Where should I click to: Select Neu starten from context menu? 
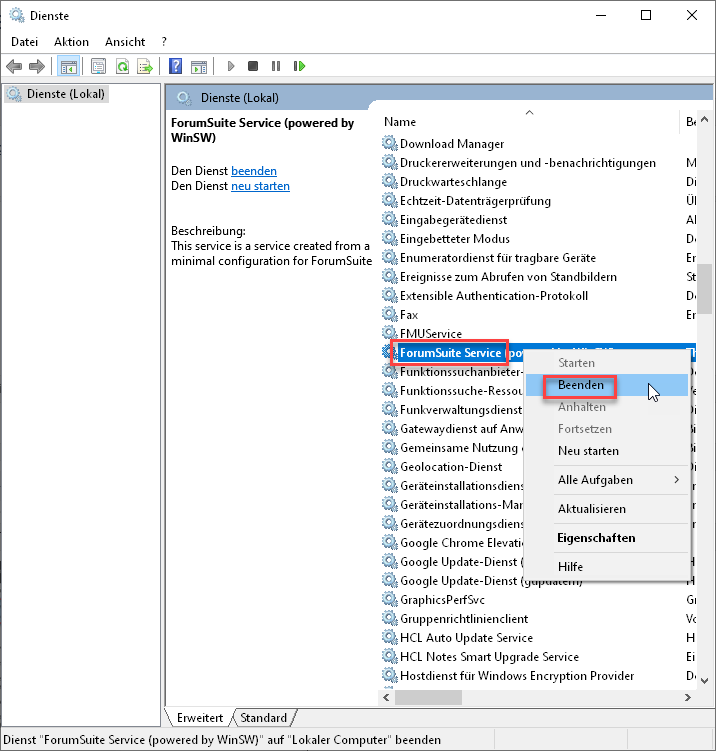(588, 451)
